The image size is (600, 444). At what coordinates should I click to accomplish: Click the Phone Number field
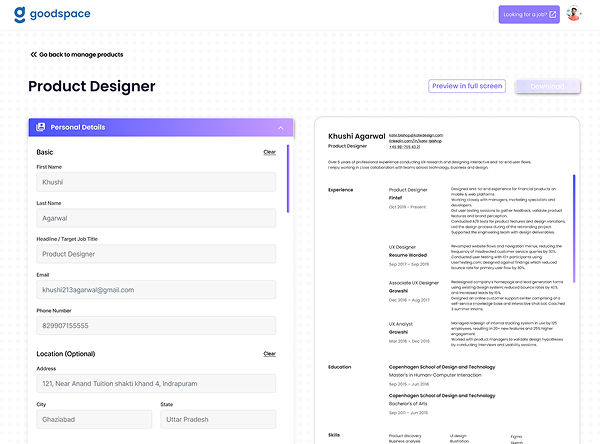(x=156, y=326)
